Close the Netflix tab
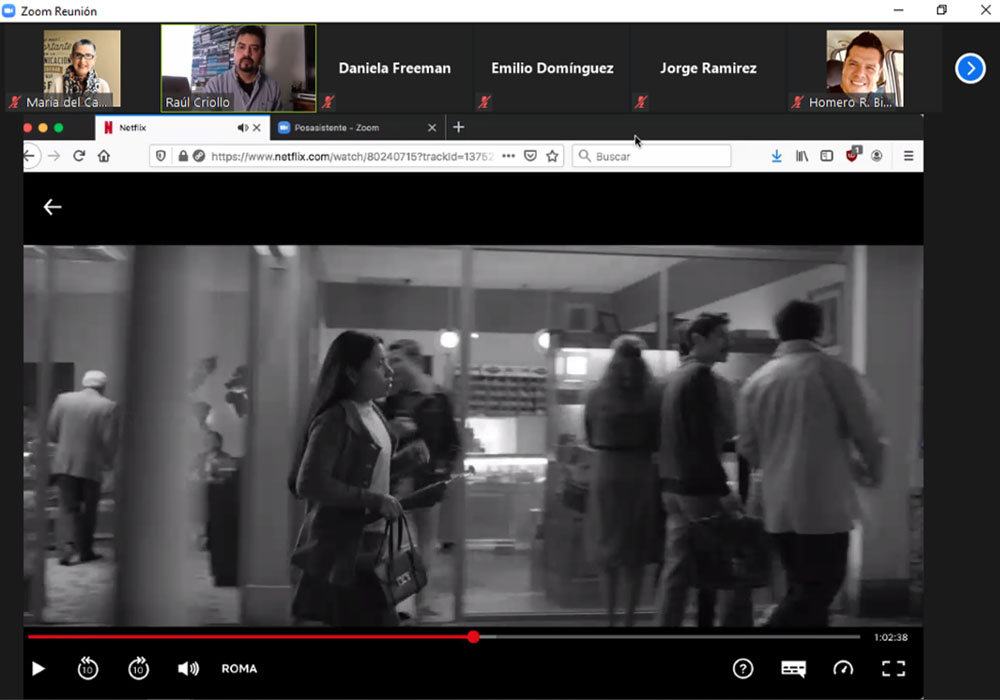 point(257,128)
